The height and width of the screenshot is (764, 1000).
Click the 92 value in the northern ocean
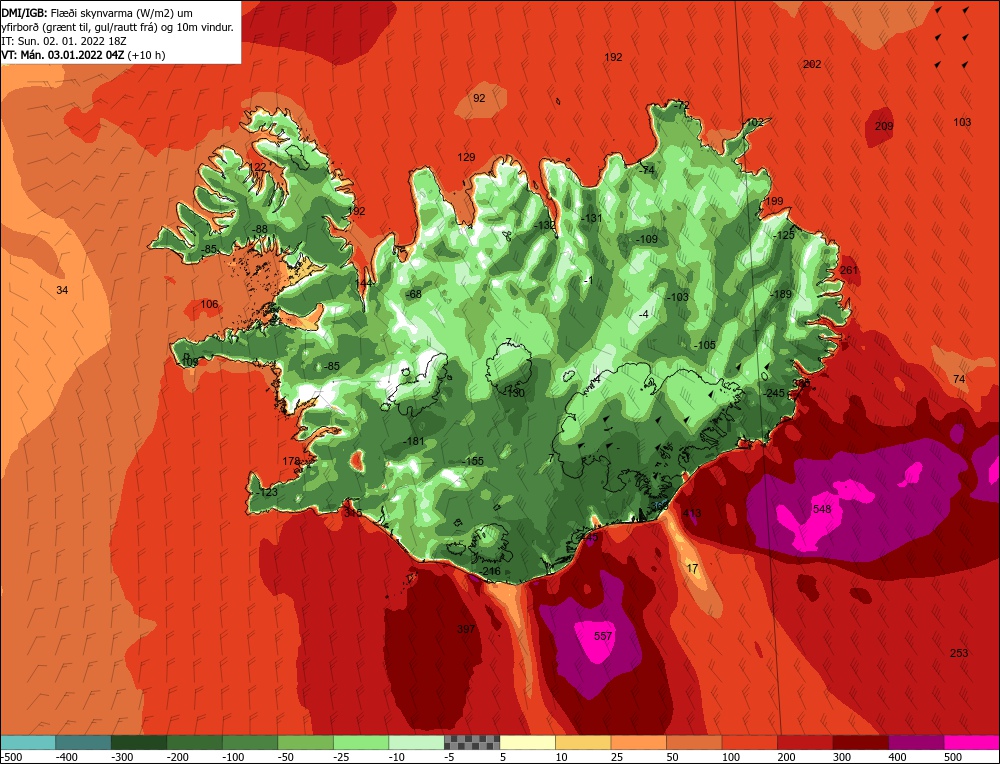click(x=479, y=98)
